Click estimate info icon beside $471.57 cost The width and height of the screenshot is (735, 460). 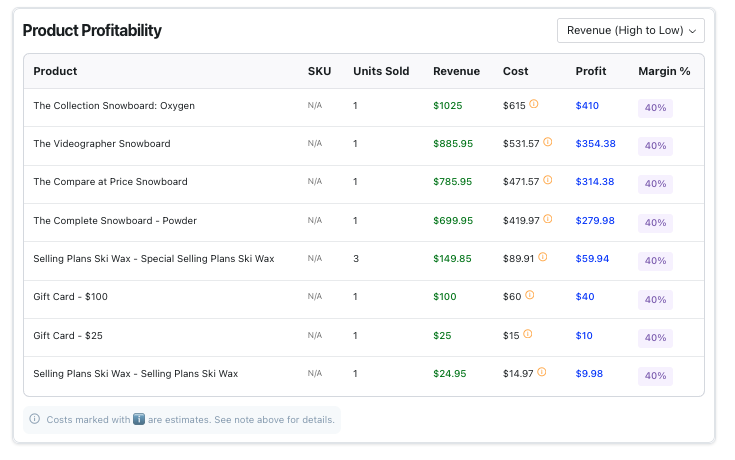(548, 181)
